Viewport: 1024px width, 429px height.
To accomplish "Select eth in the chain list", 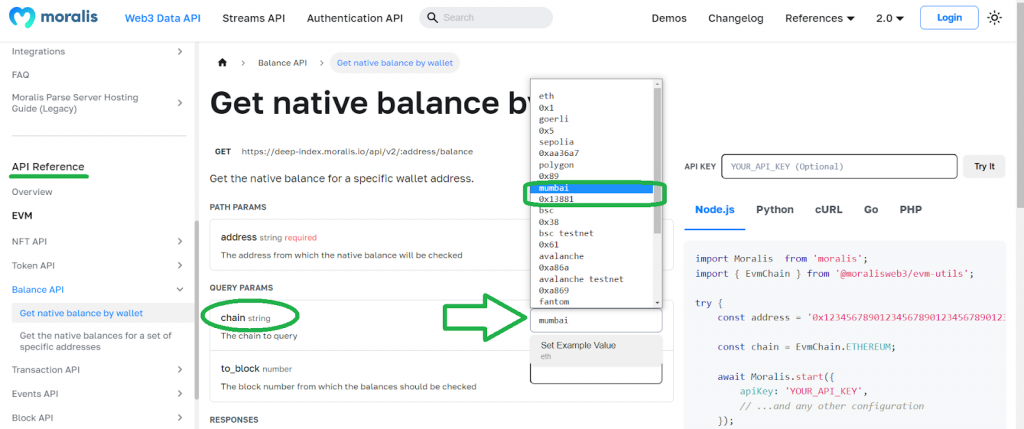I will click(x=592, y=96).
